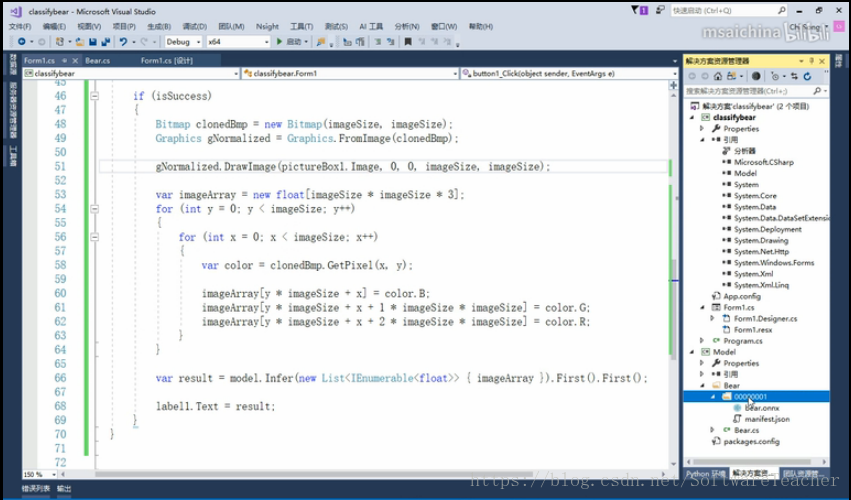
Task: Click the Collapse All dark circle icon
Action: pos(755,77)
